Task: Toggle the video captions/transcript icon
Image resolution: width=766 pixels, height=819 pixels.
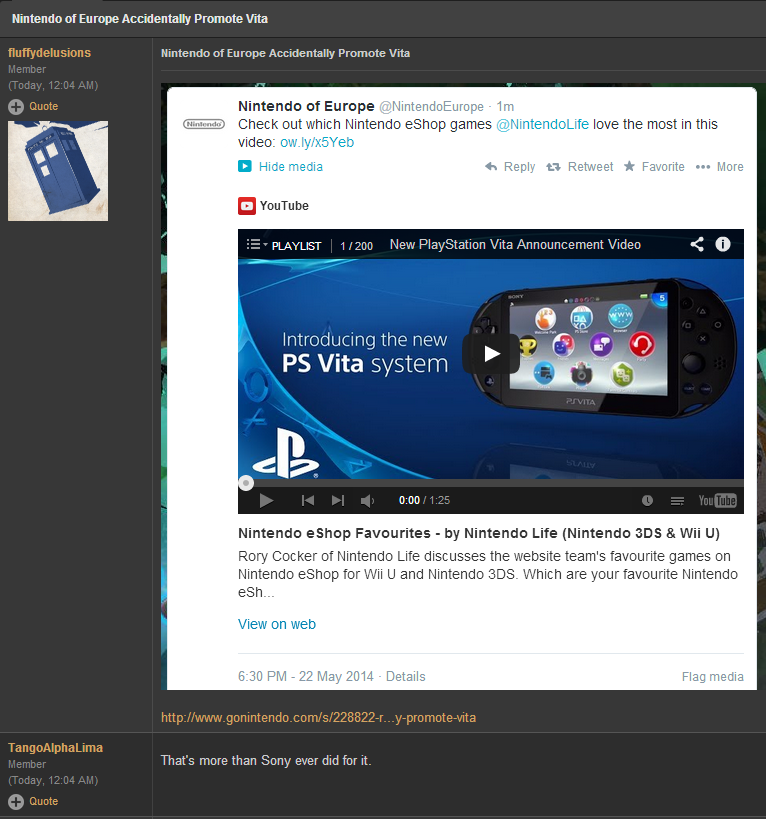Action: (x=677, y=501)
